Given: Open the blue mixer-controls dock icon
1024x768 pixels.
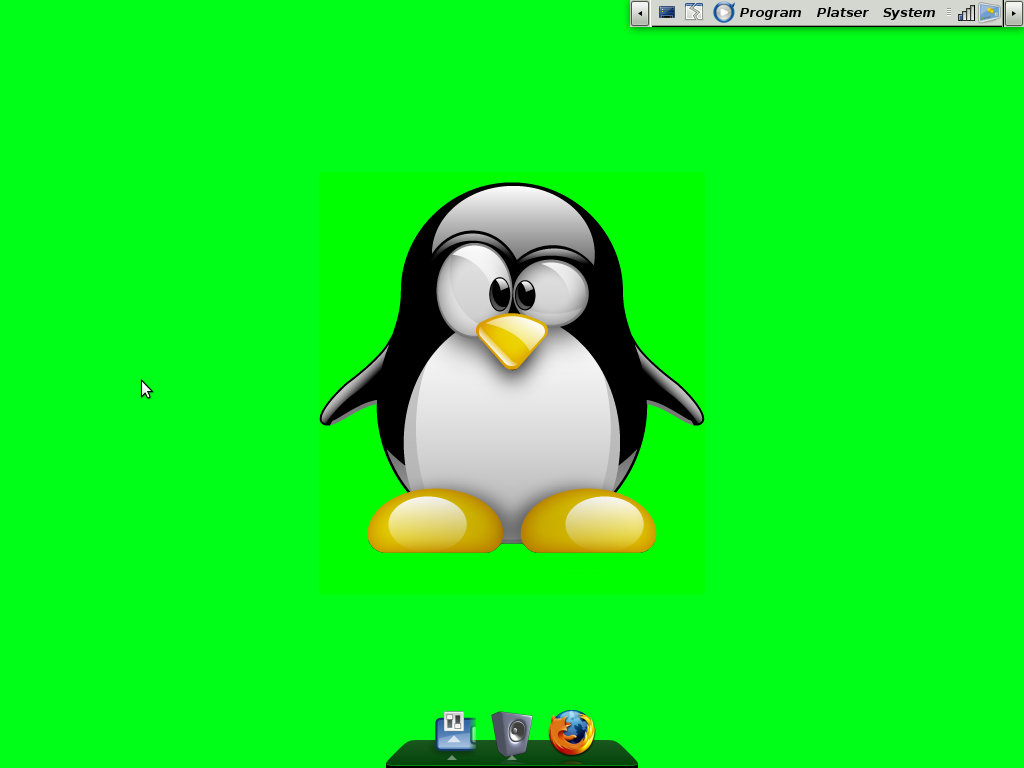Looking at the screenshot, I should point(455,731).
